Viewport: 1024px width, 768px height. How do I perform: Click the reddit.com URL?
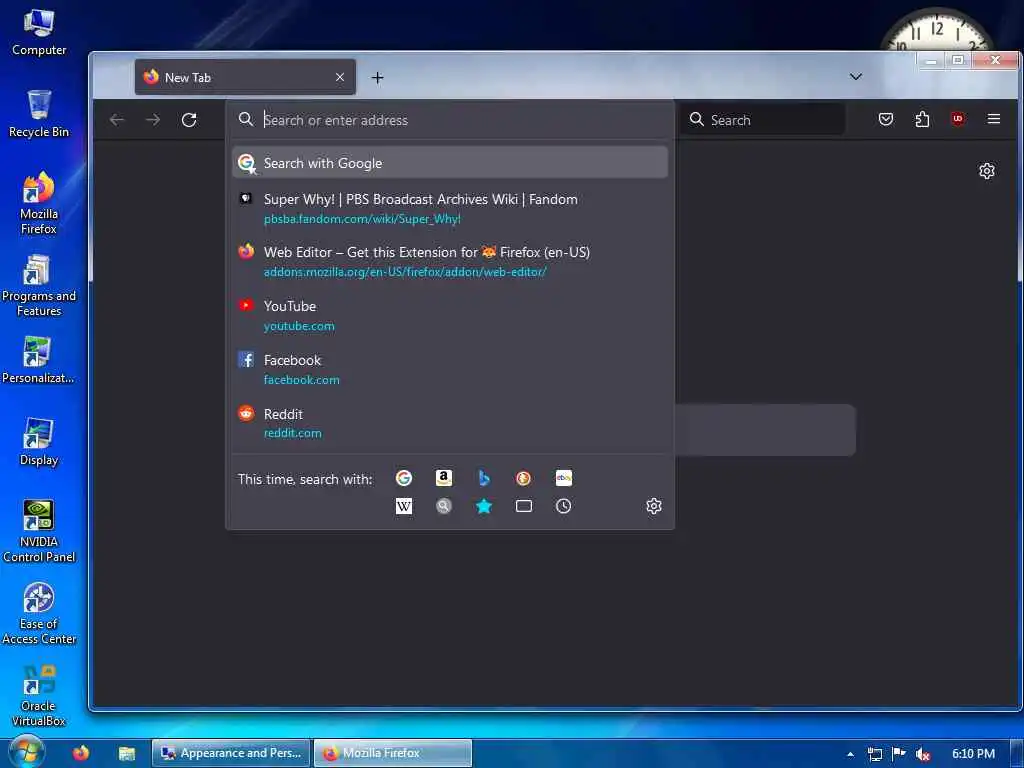coord(293,433)
